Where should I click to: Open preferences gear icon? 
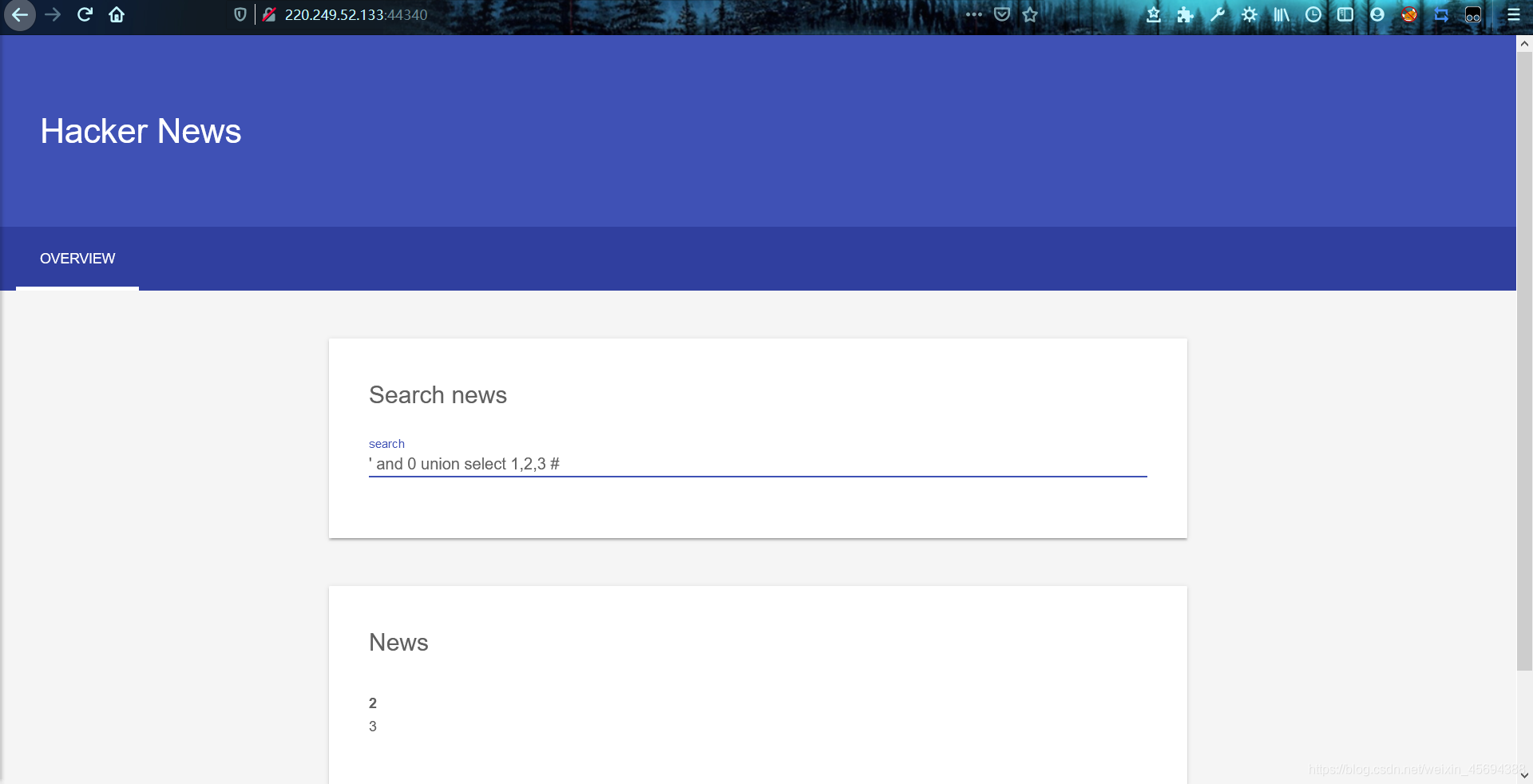1250,14
